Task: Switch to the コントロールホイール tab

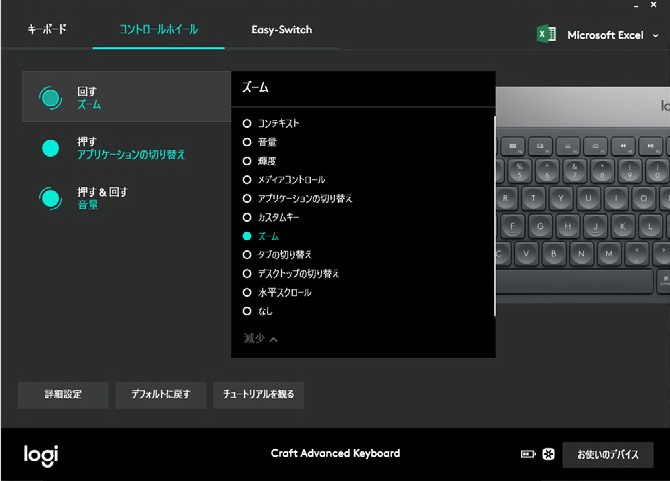Action: coord(159,29)
